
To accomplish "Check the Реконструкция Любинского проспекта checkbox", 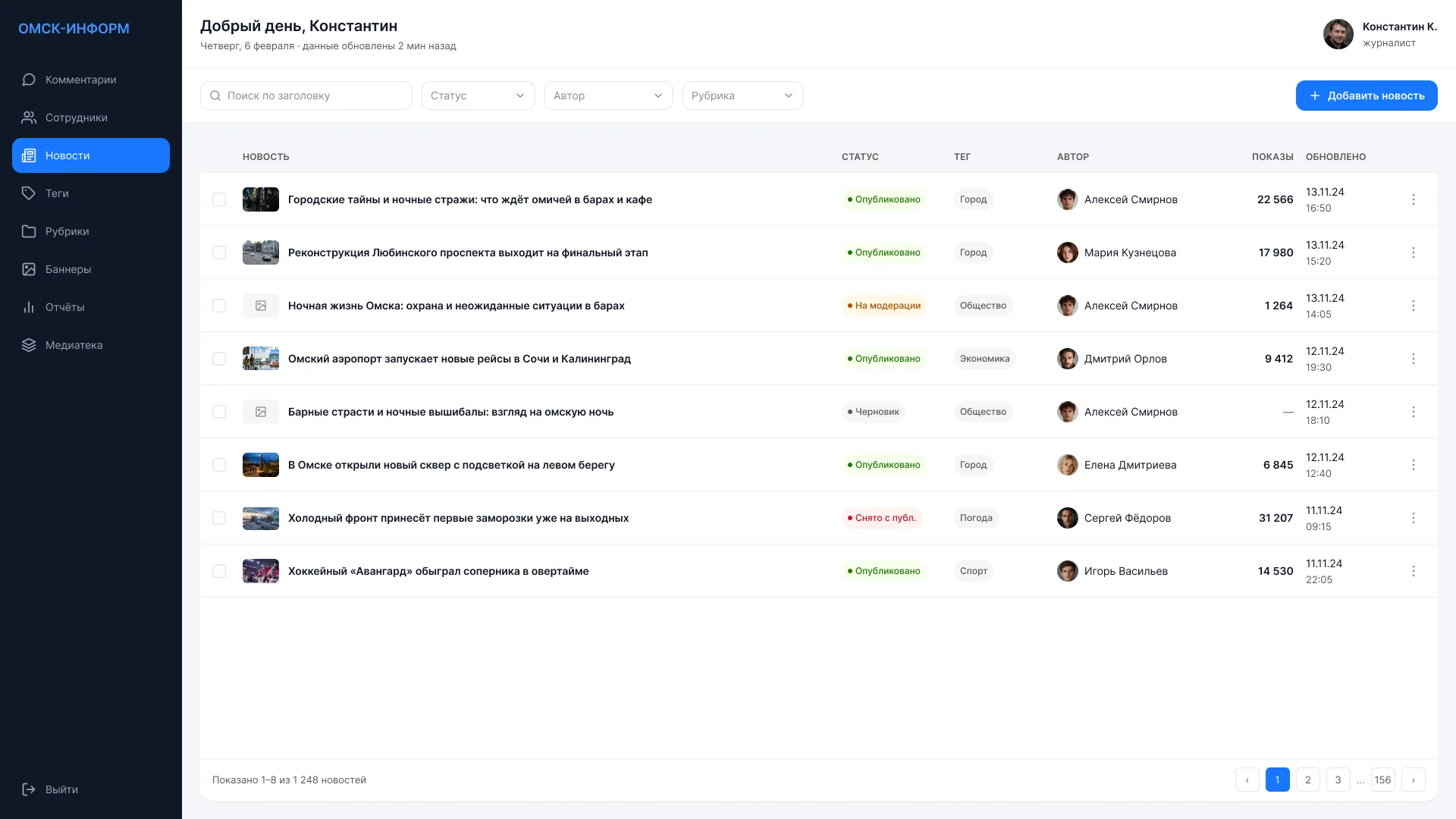I will [x=219, y=253].
